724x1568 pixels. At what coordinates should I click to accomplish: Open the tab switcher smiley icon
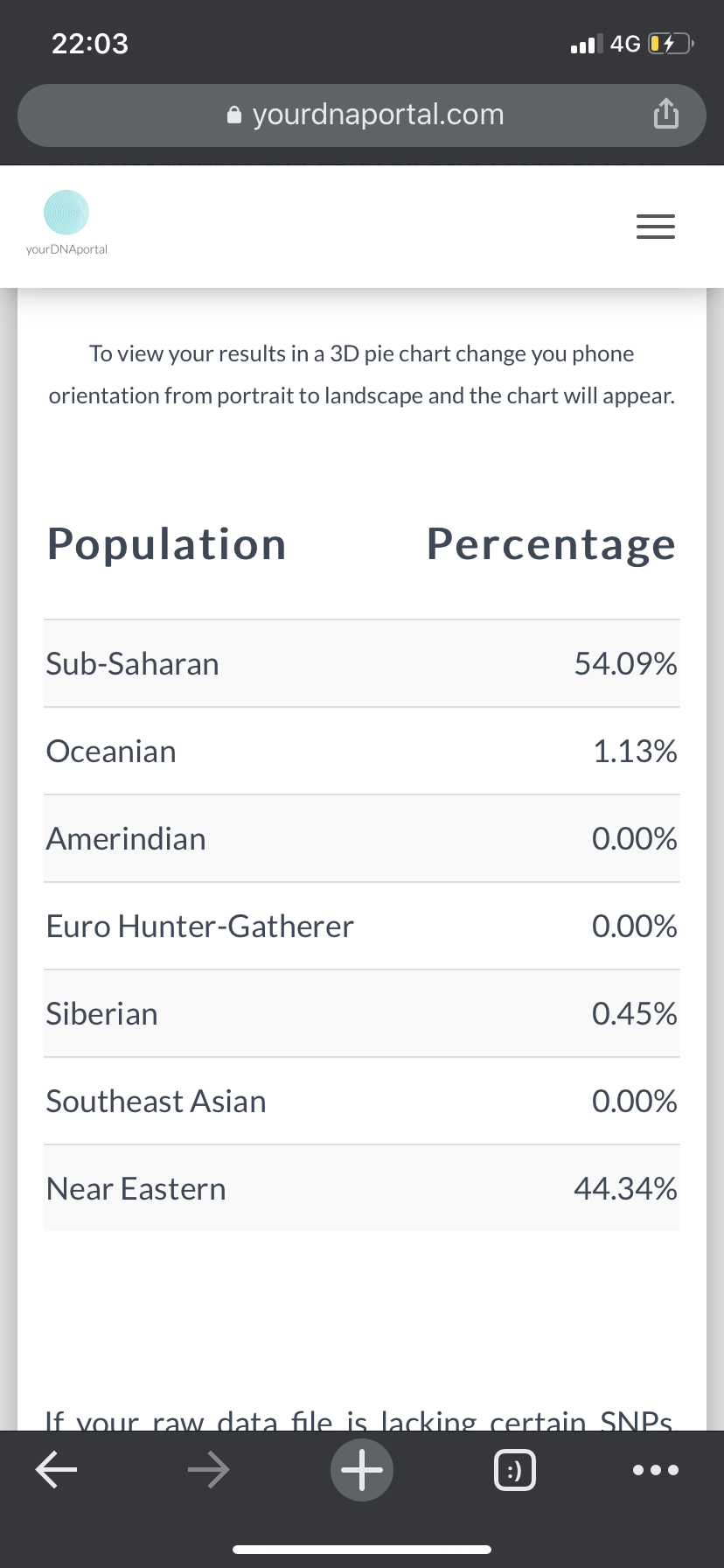(x=515, y=1470)
